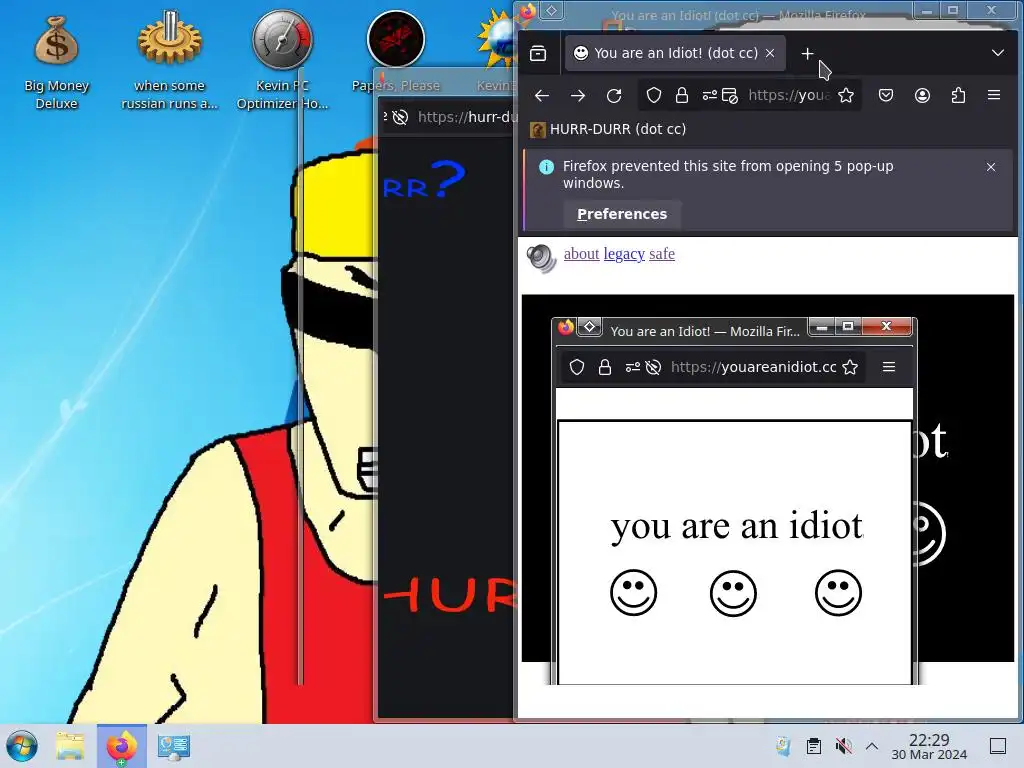Click permissions icon in small popup address bar
Viewport: 1024px width, 768px height.
[632, 367]
